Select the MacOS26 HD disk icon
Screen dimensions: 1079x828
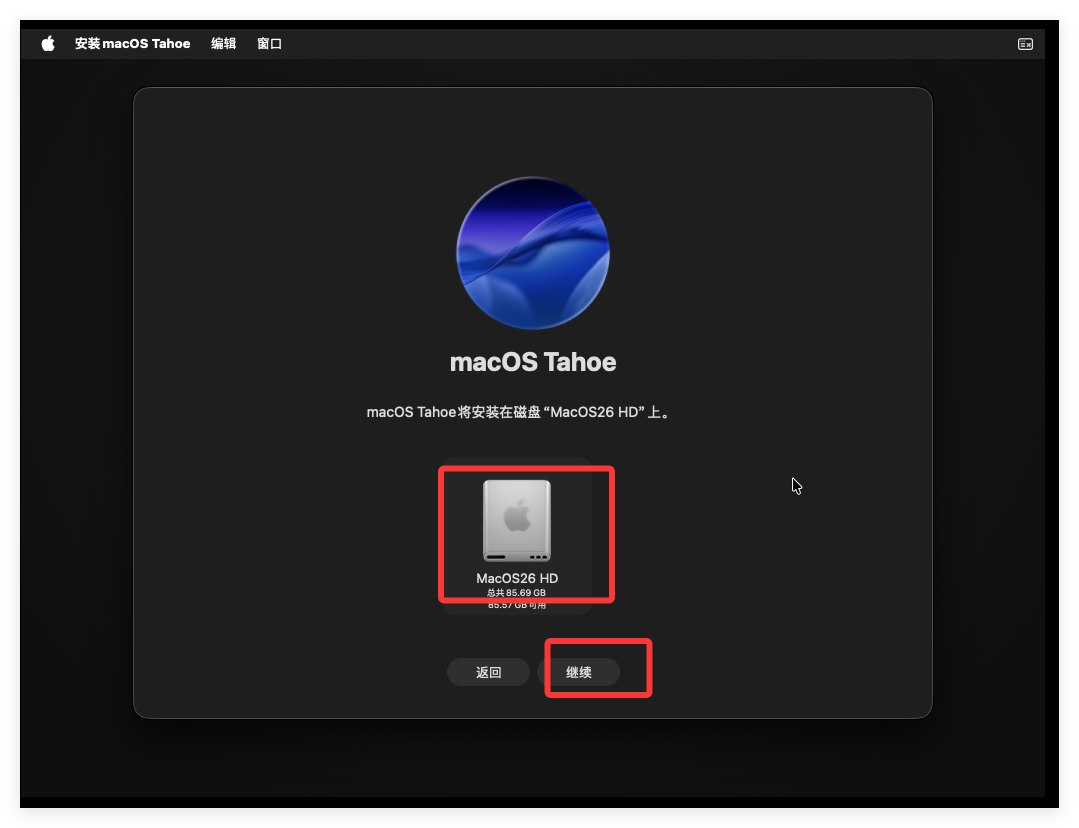point(517,521)
